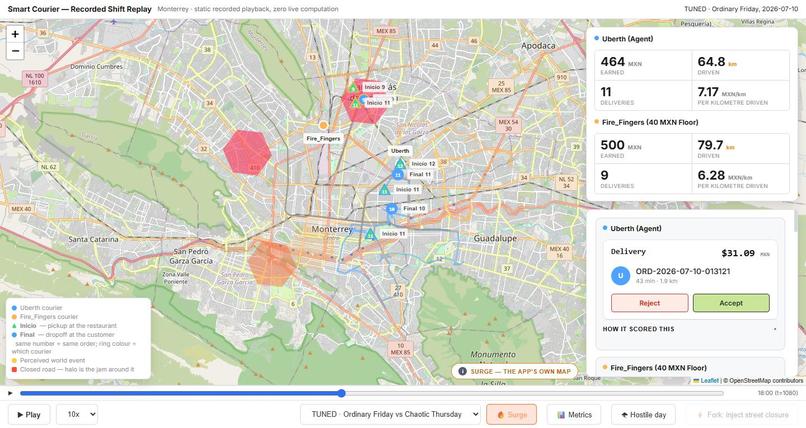Screen dimensions: 806x428
Task: Click the timeline slider handle
Action: (x=341, y=393)
